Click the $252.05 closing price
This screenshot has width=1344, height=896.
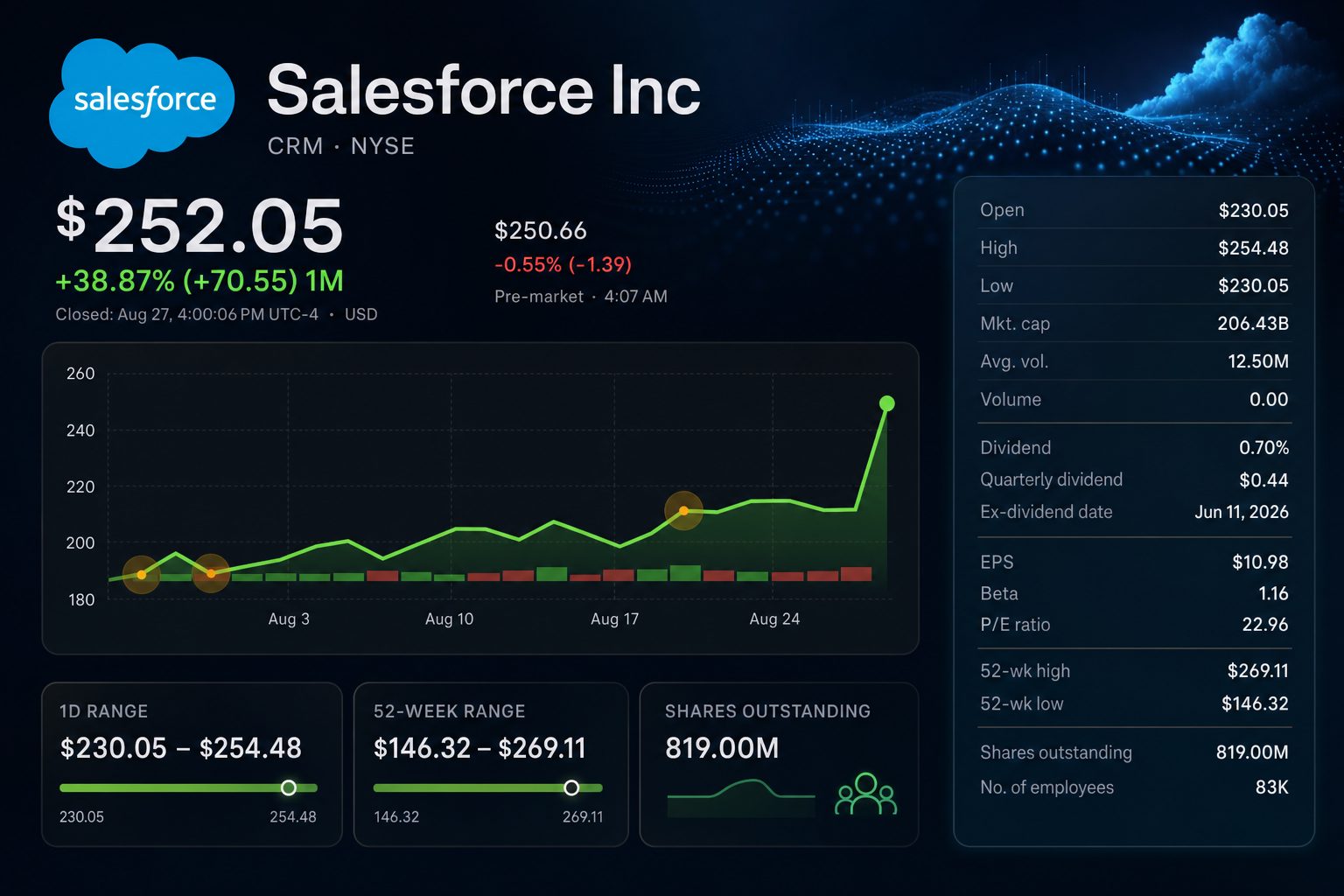click(199, 225)
